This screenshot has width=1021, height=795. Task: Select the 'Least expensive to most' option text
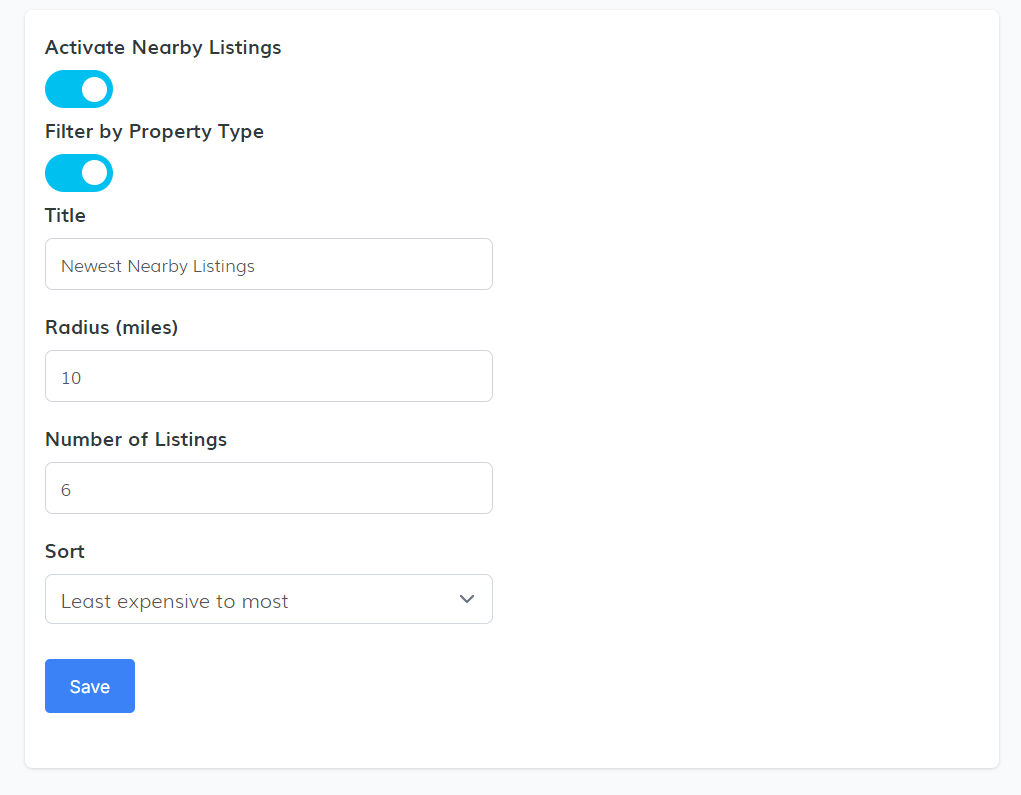tap(175, 601)
